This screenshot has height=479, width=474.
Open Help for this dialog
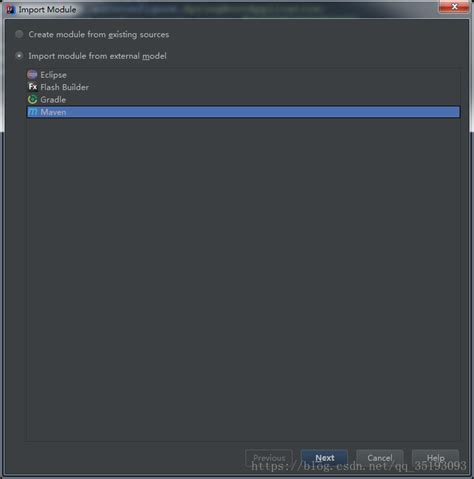pyautogui.click(x=435, y=458)
